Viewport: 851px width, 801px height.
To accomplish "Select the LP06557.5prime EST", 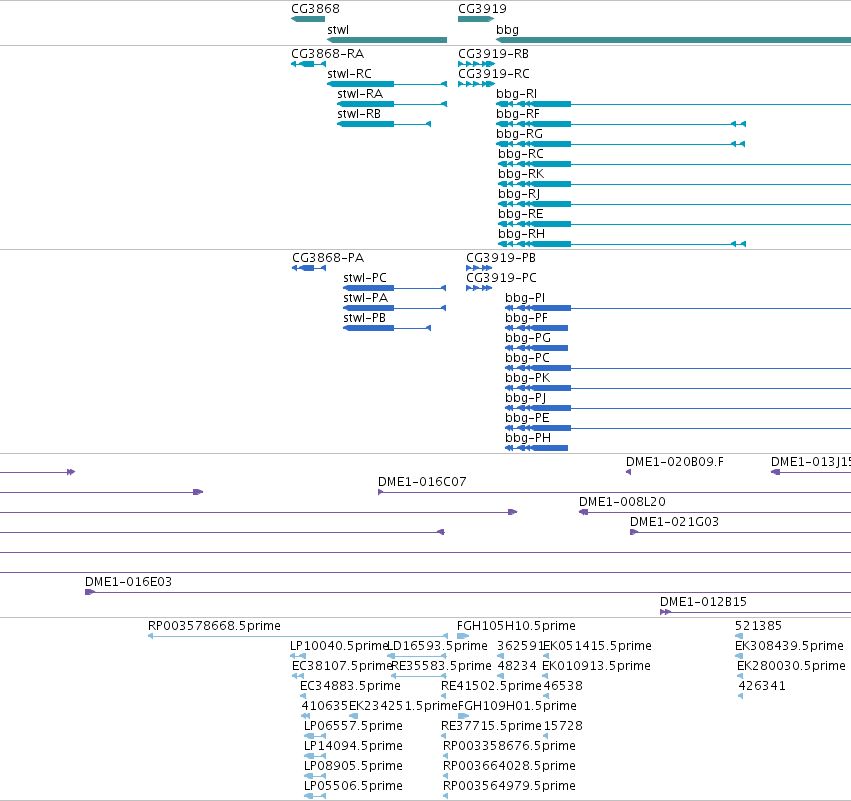I will [x=315, y=736].
